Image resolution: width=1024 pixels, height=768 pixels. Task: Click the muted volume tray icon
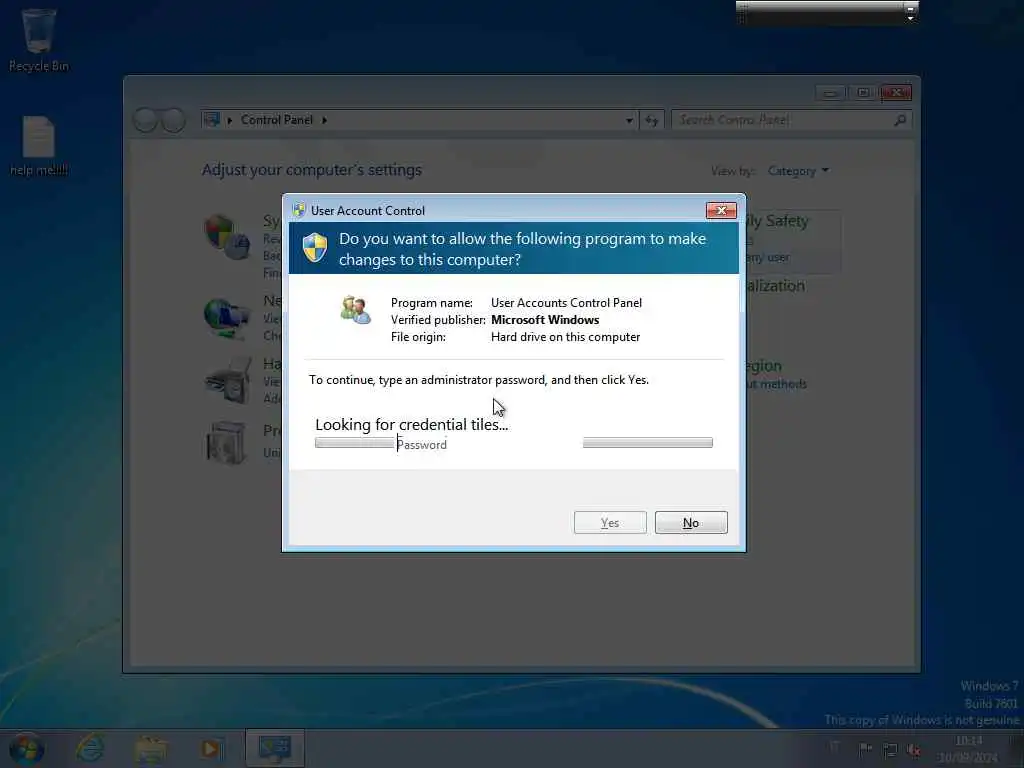914,750
